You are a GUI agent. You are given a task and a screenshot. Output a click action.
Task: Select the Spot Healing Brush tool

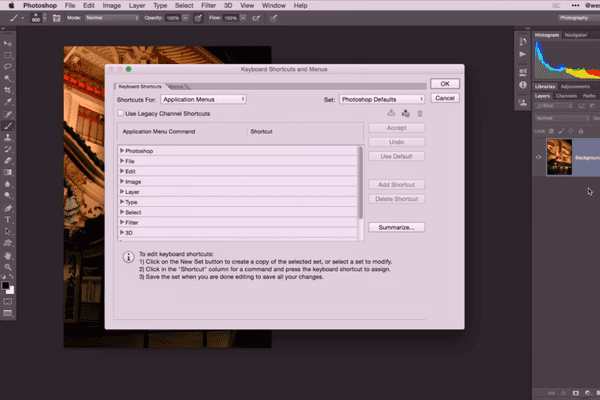[8, 114]
